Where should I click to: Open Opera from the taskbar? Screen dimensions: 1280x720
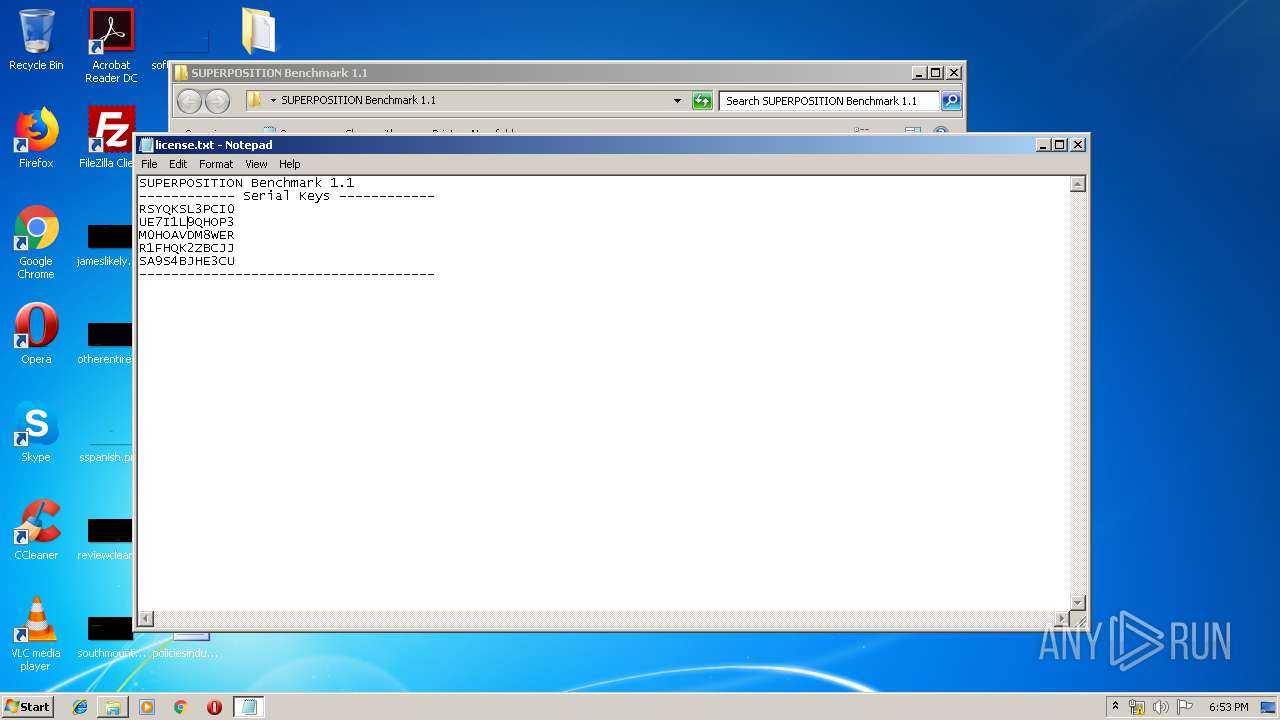pos(214,707)
